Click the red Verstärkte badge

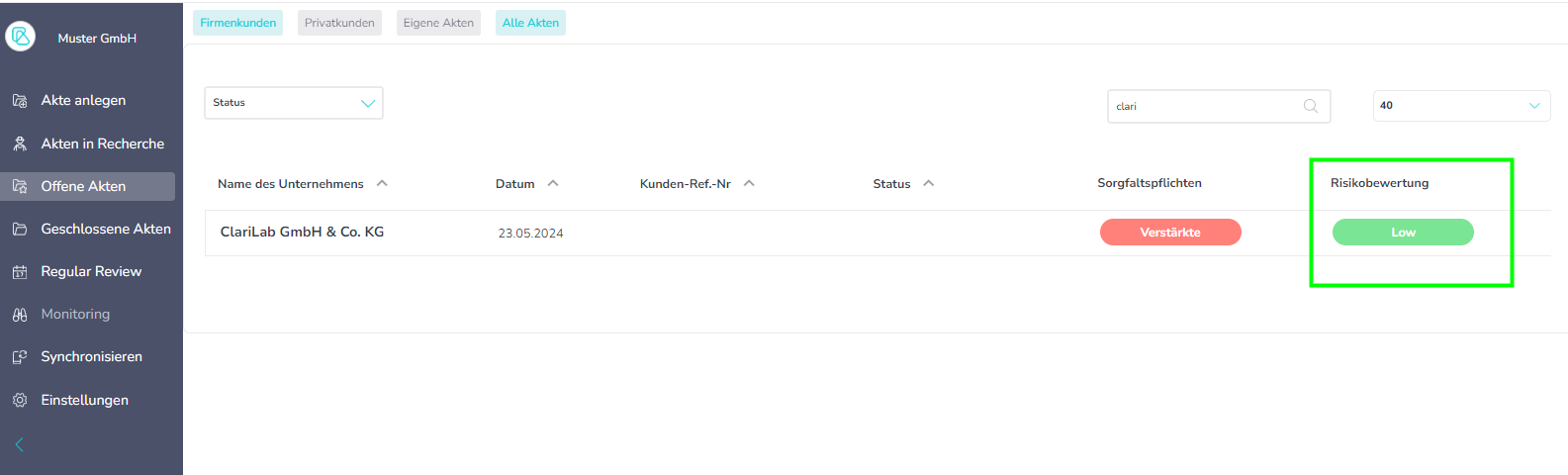tap(1170, 233)
